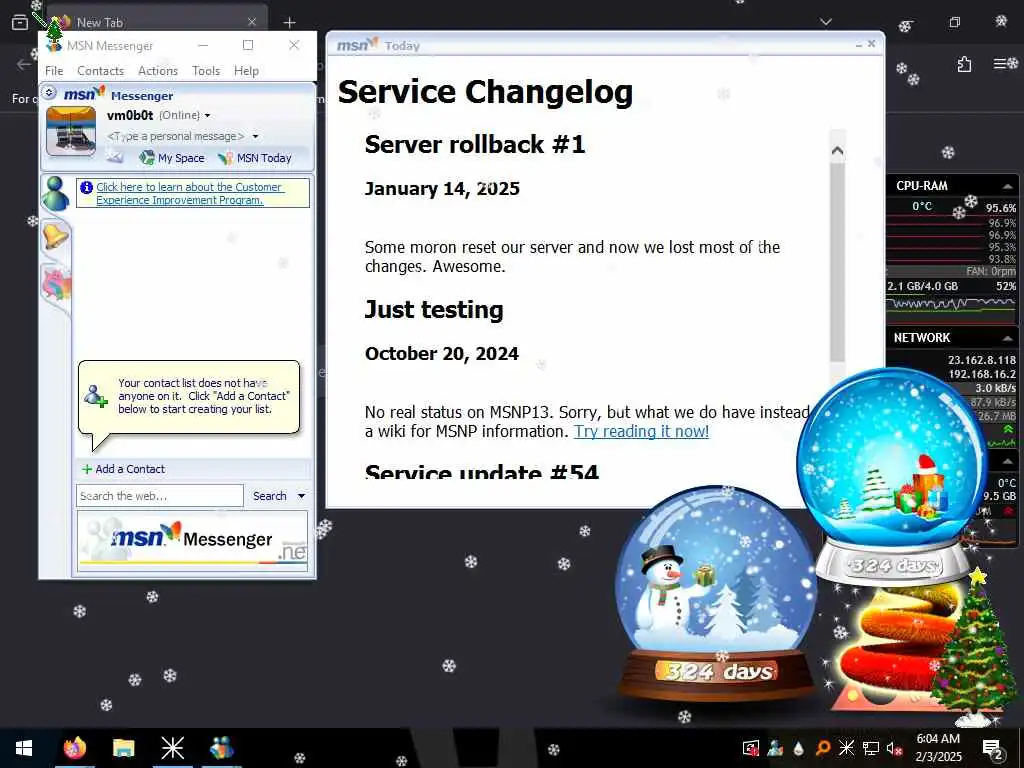Select the alerts tab with yellow bell icon
The image size is (1024, 768).
(56, 236)
